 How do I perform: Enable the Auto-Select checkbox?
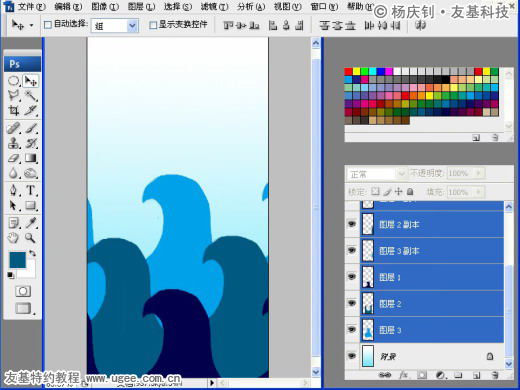(48, 25)
